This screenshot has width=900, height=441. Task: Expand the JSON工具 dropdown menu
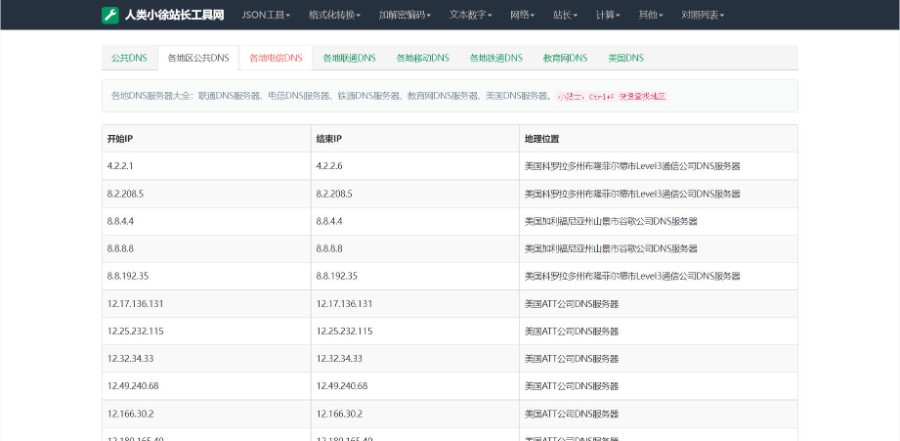tap(266, 15)
